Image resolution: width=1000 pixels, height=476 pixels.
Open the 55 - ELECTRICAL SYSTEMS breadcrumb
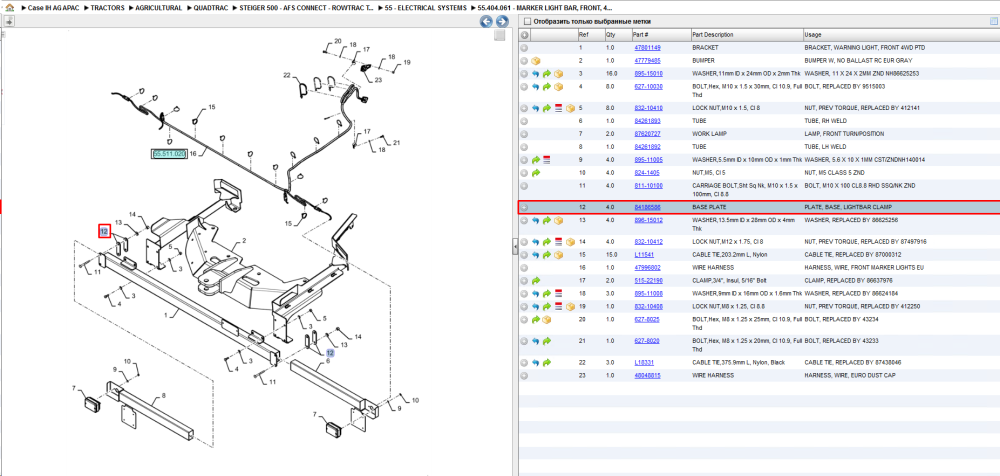[x=425, y=8]
